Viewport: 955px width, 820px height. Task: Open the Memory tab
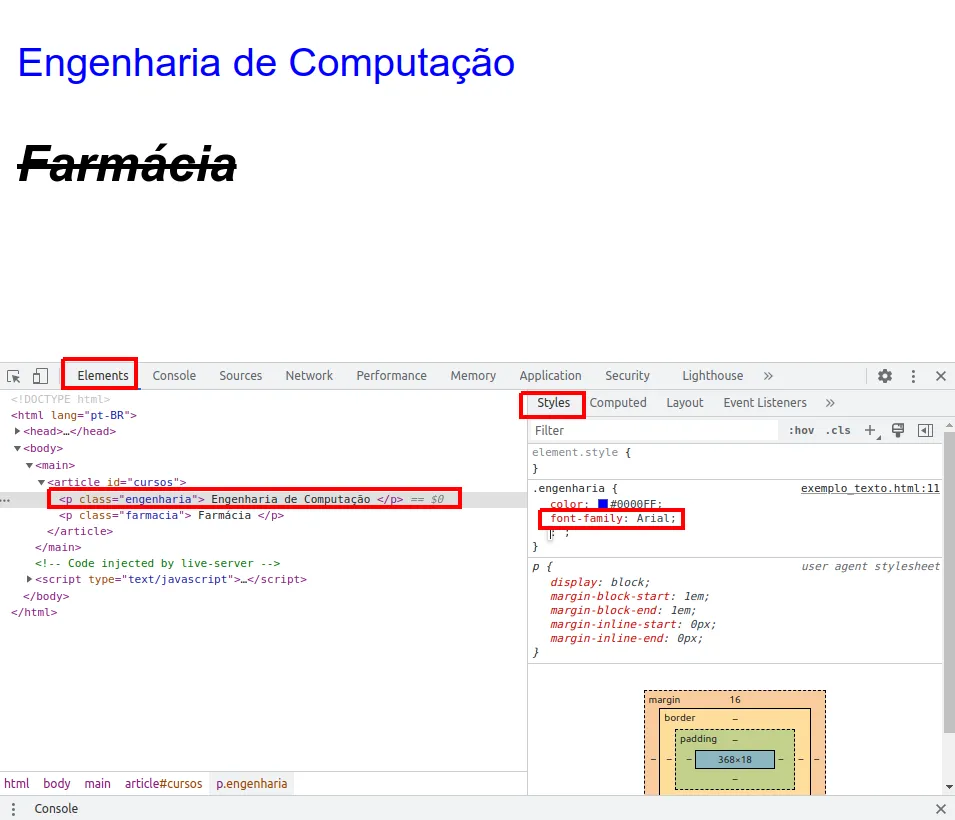click(x=473, y=376)
